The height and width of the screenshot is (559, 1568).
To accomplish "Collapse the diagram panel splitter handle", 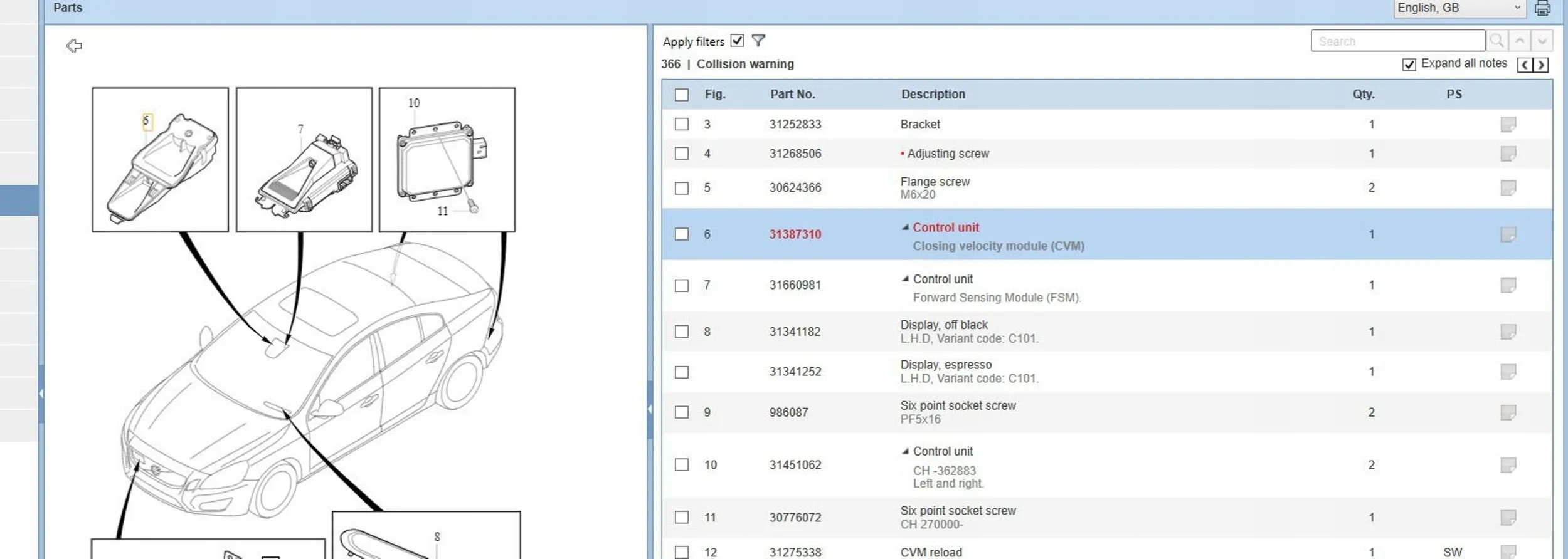I will point(650,409).
